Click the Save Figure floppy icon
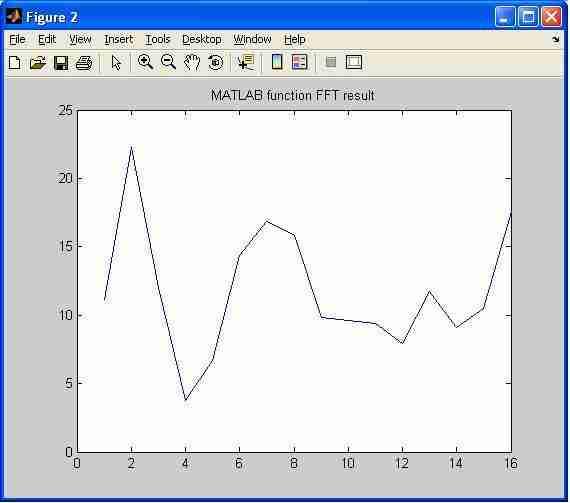 (61, 63)
